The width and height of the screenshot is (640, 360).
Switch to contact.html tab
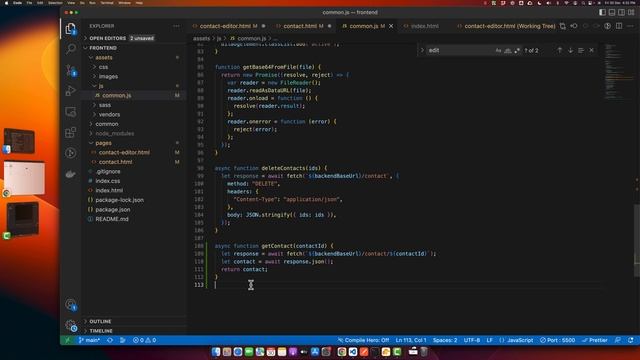303,26
